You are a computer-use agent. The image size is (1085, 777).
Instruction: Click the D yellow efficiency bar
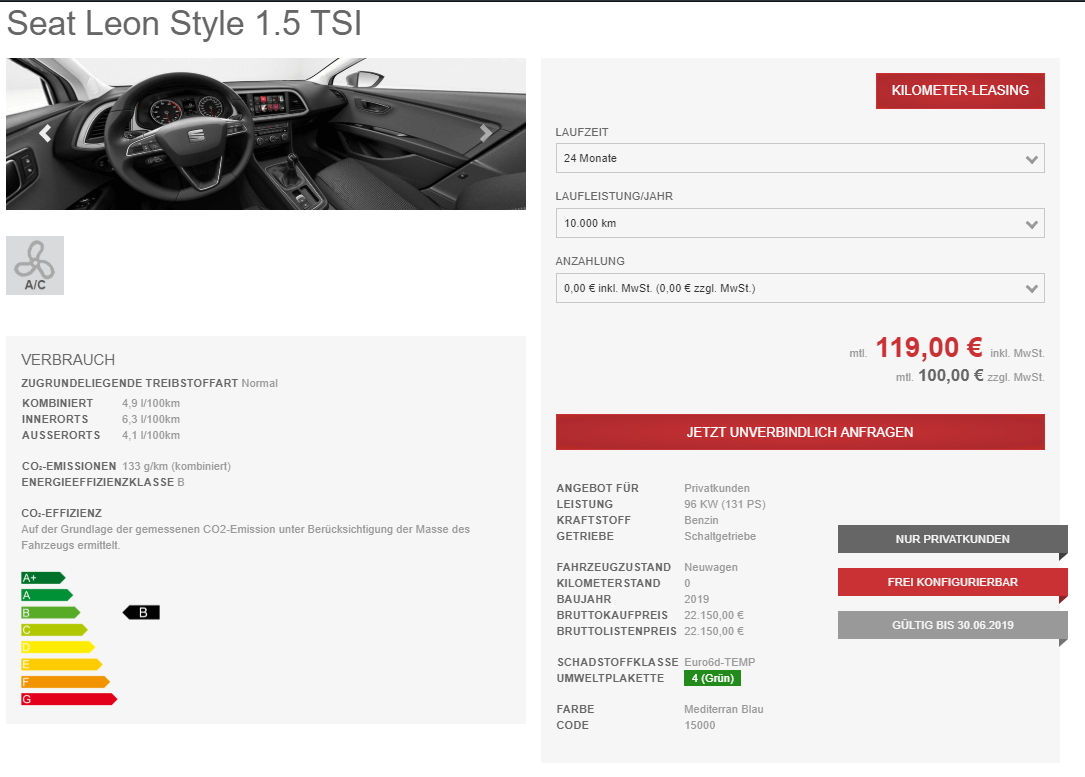pyautogui.click(x=58, y=647)
